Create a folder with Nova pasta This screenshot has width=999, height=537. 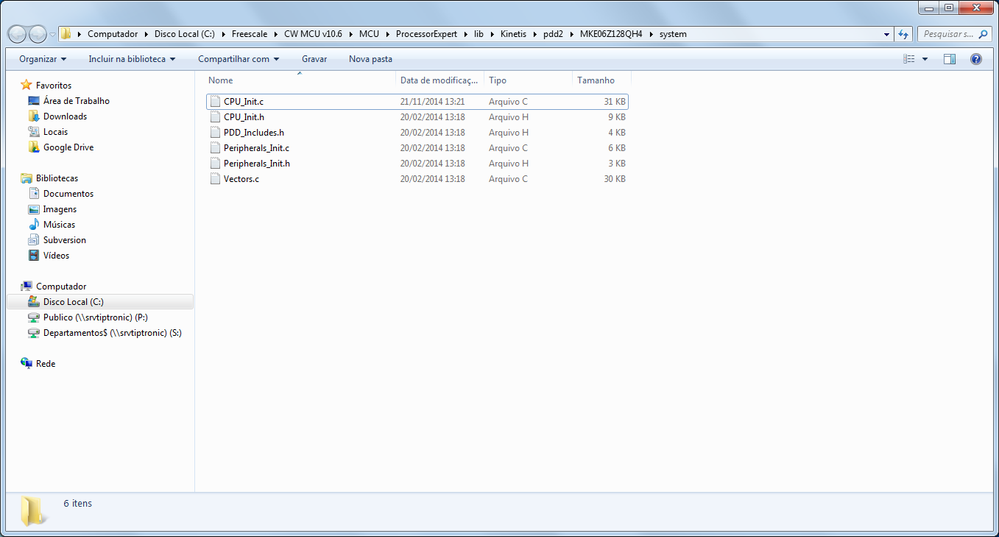tap(370, 59)
